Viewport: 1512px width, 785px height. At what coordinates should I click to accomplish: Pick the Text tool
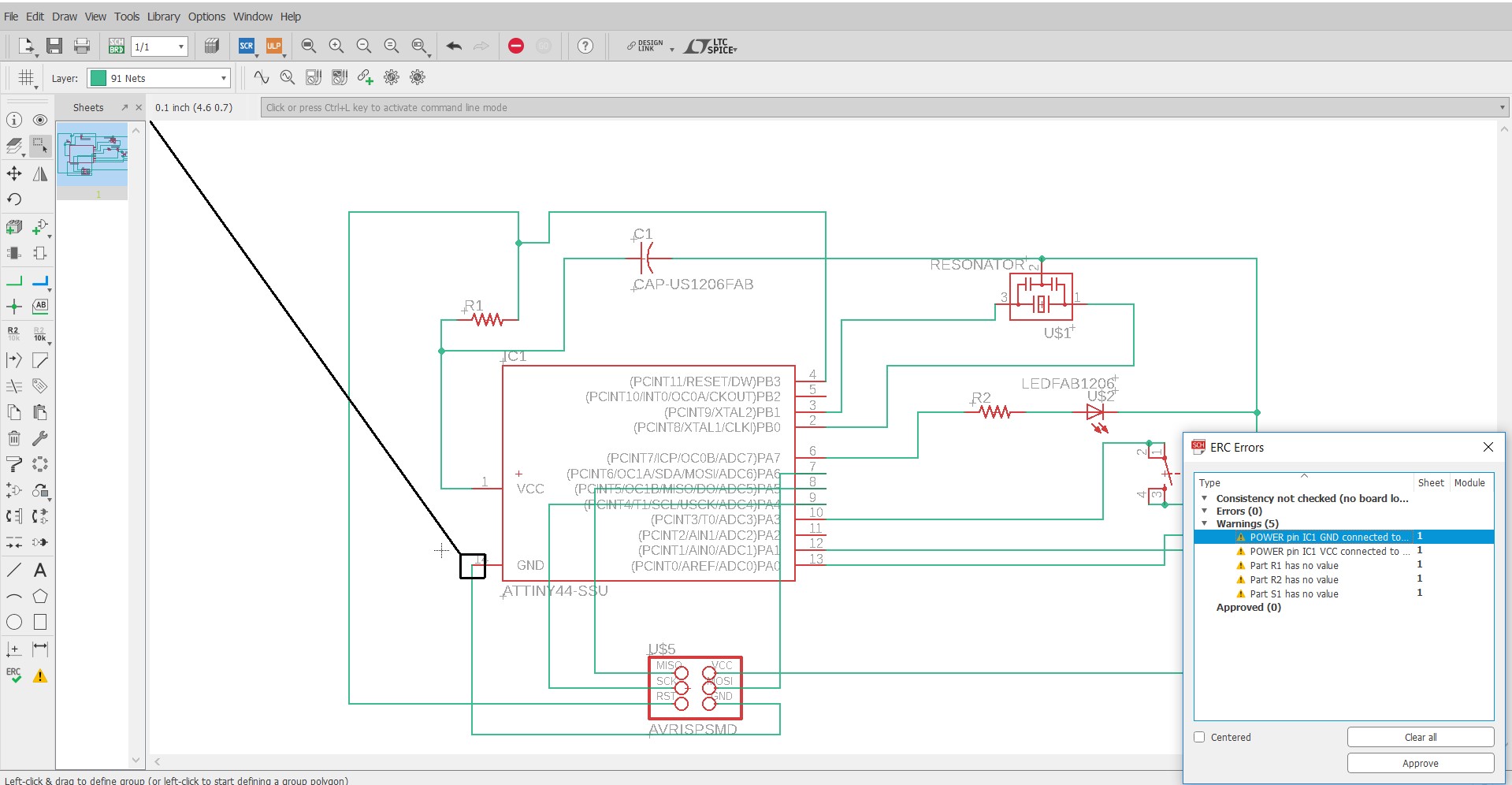click(x=40, y=570)
